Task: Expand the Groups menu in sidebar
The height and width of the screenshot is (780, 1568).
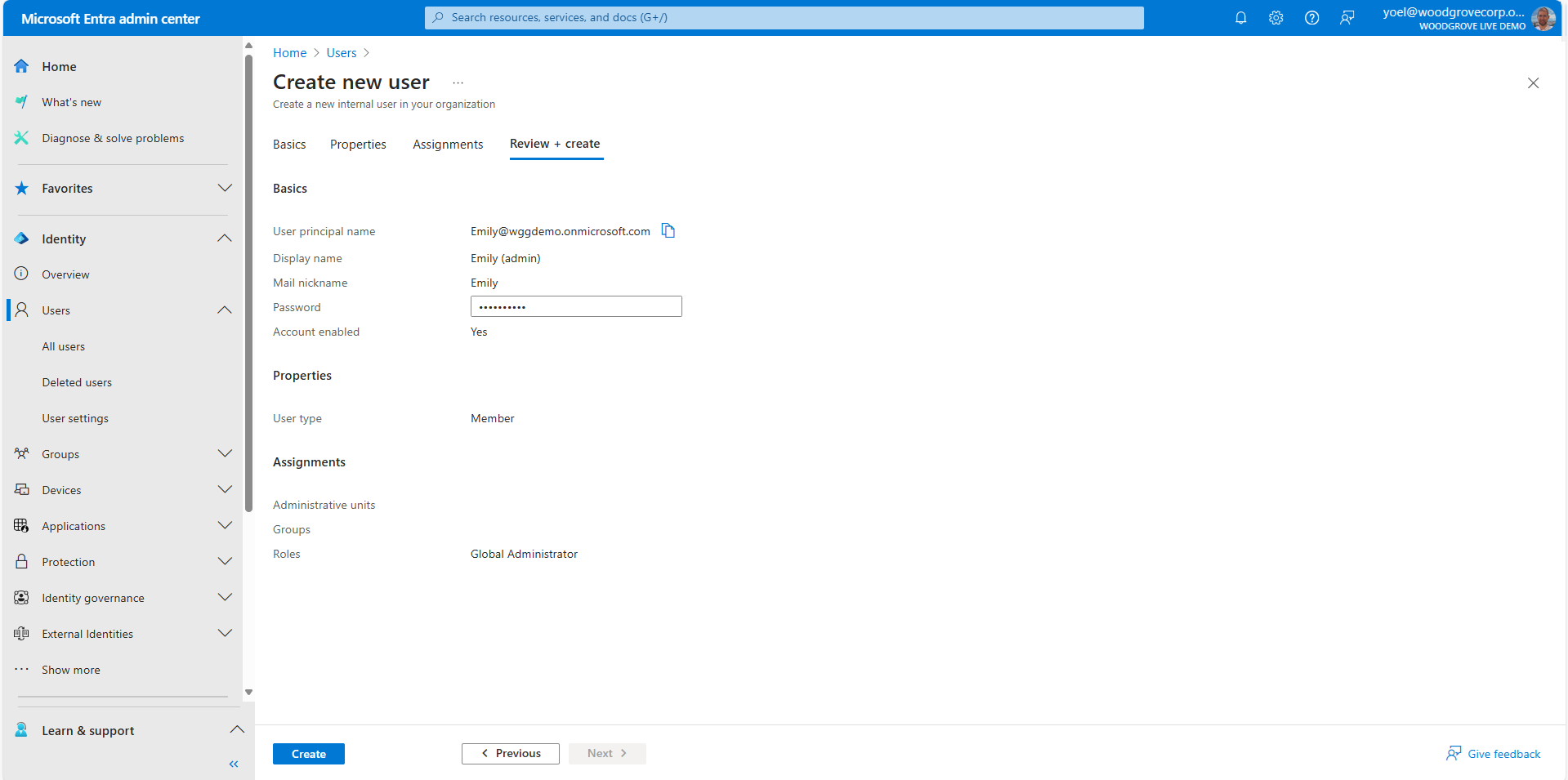Action: (225, 454)
